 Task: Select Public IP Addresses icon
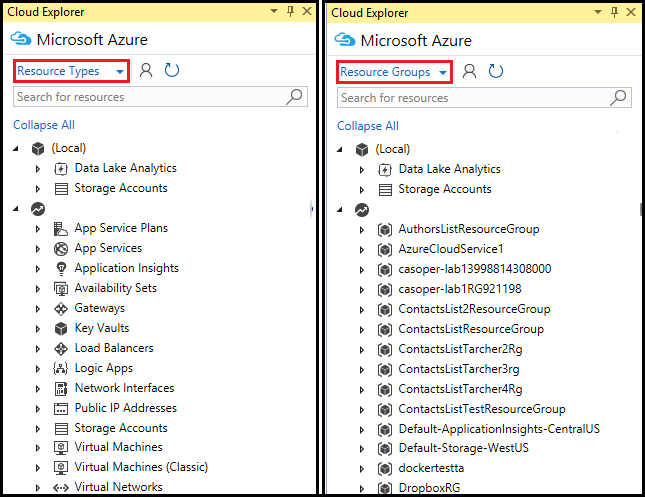coord(61,409)
